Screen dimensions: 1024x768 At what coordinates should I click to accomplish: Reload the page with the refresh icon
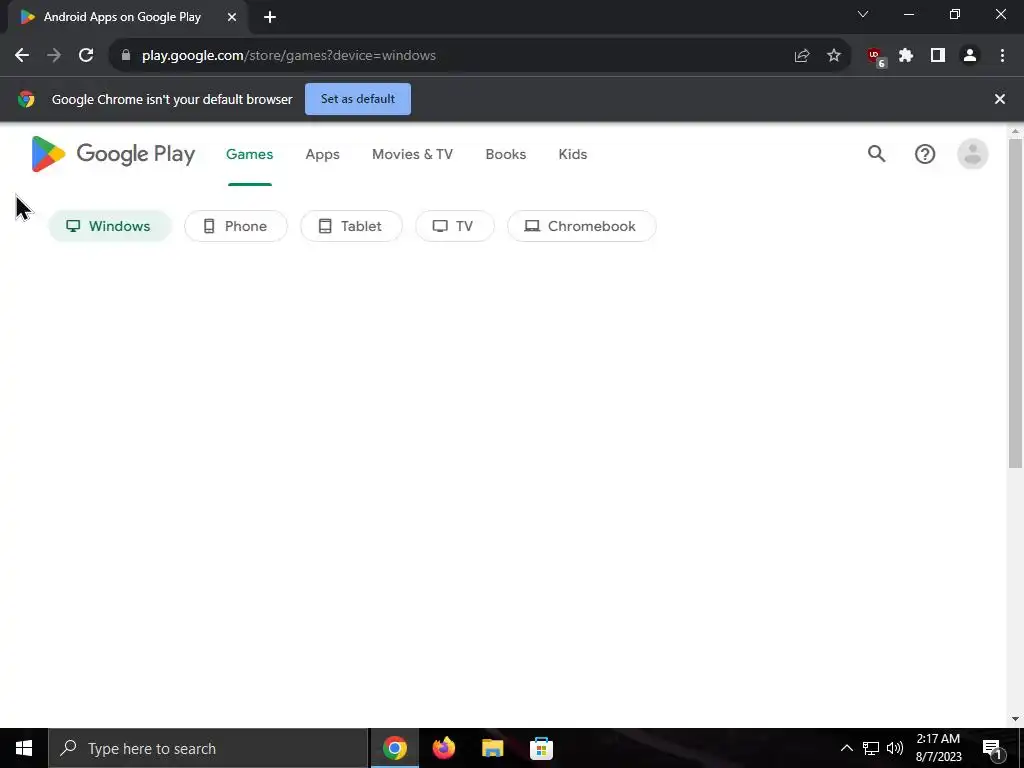tap(86, 56)
